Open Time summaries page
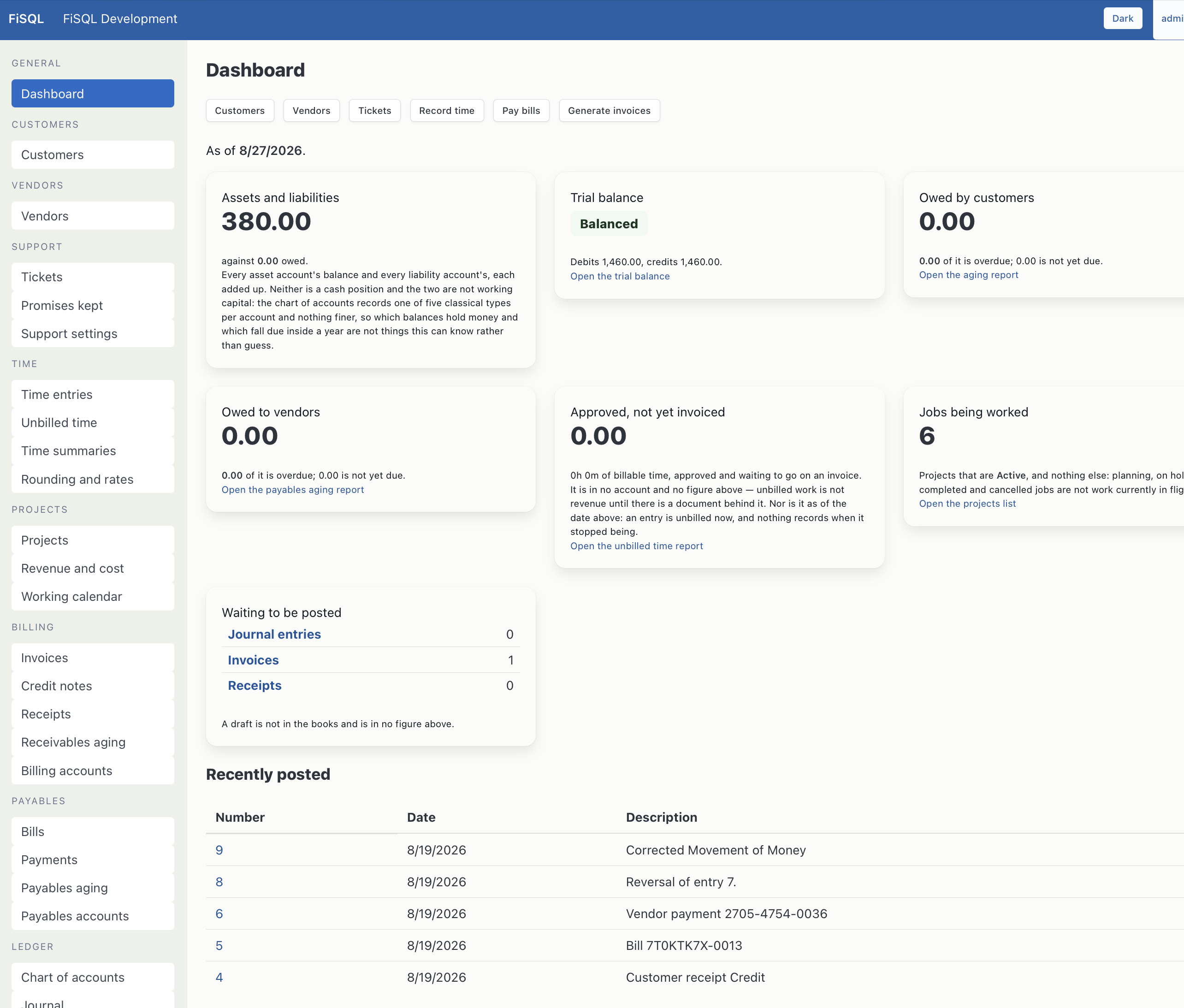Screen dimensions: 1184x1008 click(x=93, y=451)
